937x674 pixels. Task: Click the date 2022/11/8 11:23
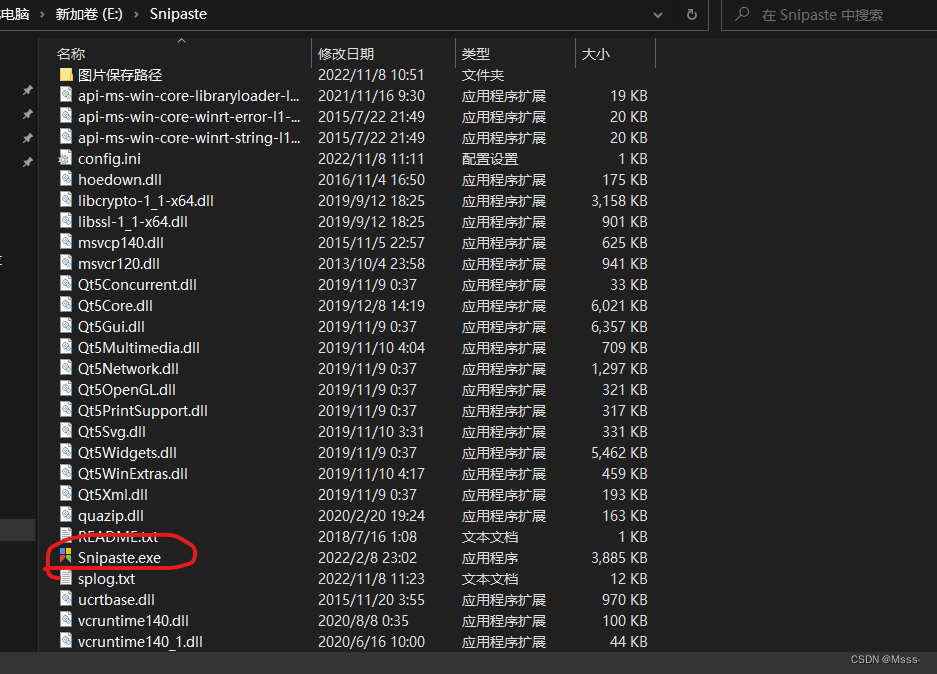(x=371, y=578)
